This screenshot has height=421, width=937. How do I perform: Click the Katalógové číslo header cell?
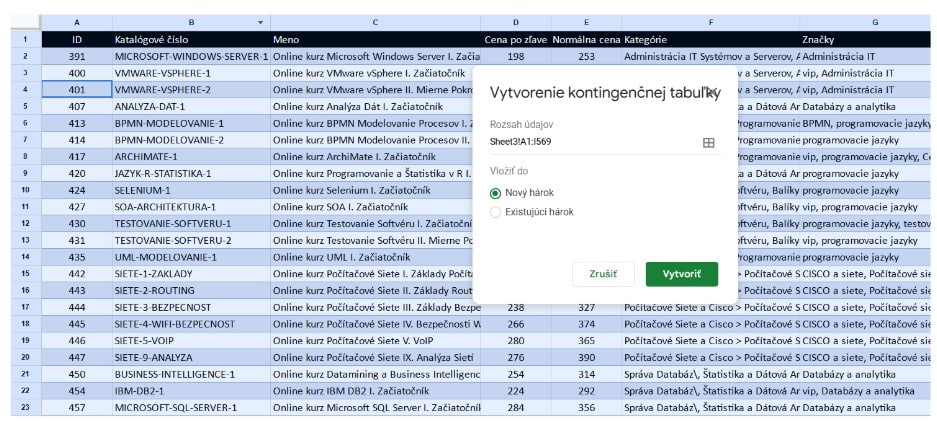191,39
